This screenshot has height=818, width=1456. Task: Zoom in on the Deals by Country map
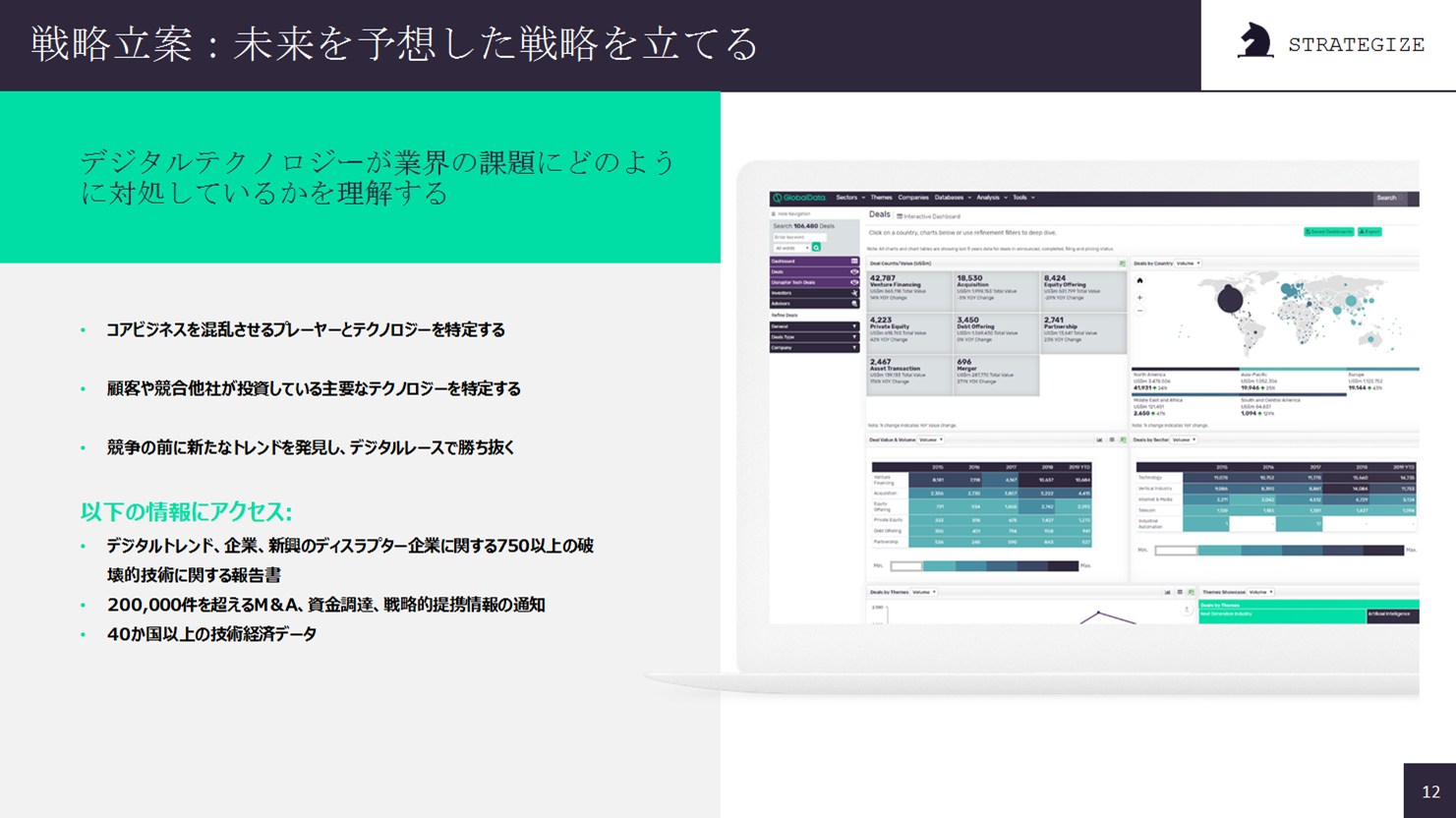pos(1139,297)
